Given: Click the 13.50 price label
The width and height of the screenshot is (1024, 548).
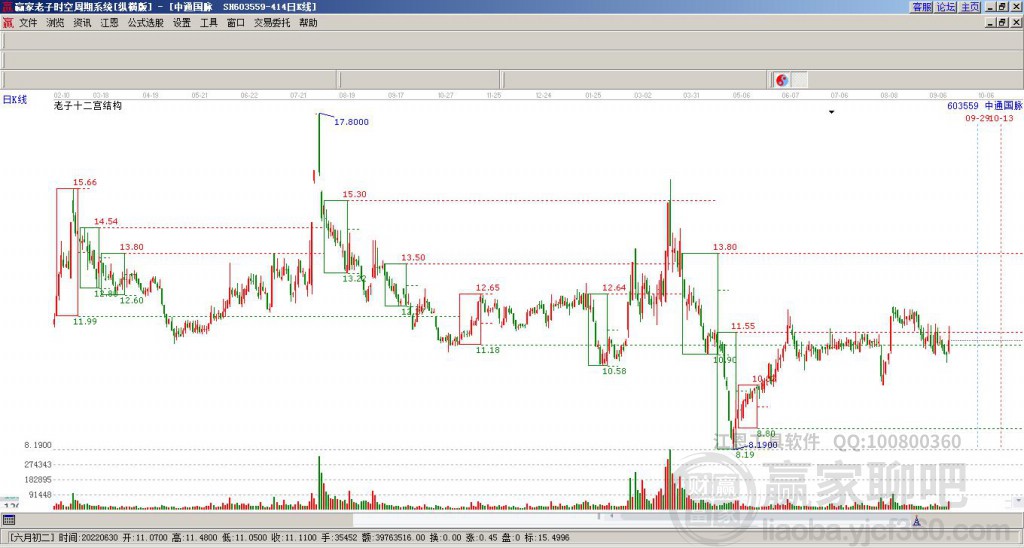Looking at the screenshot, I should 413,257.
